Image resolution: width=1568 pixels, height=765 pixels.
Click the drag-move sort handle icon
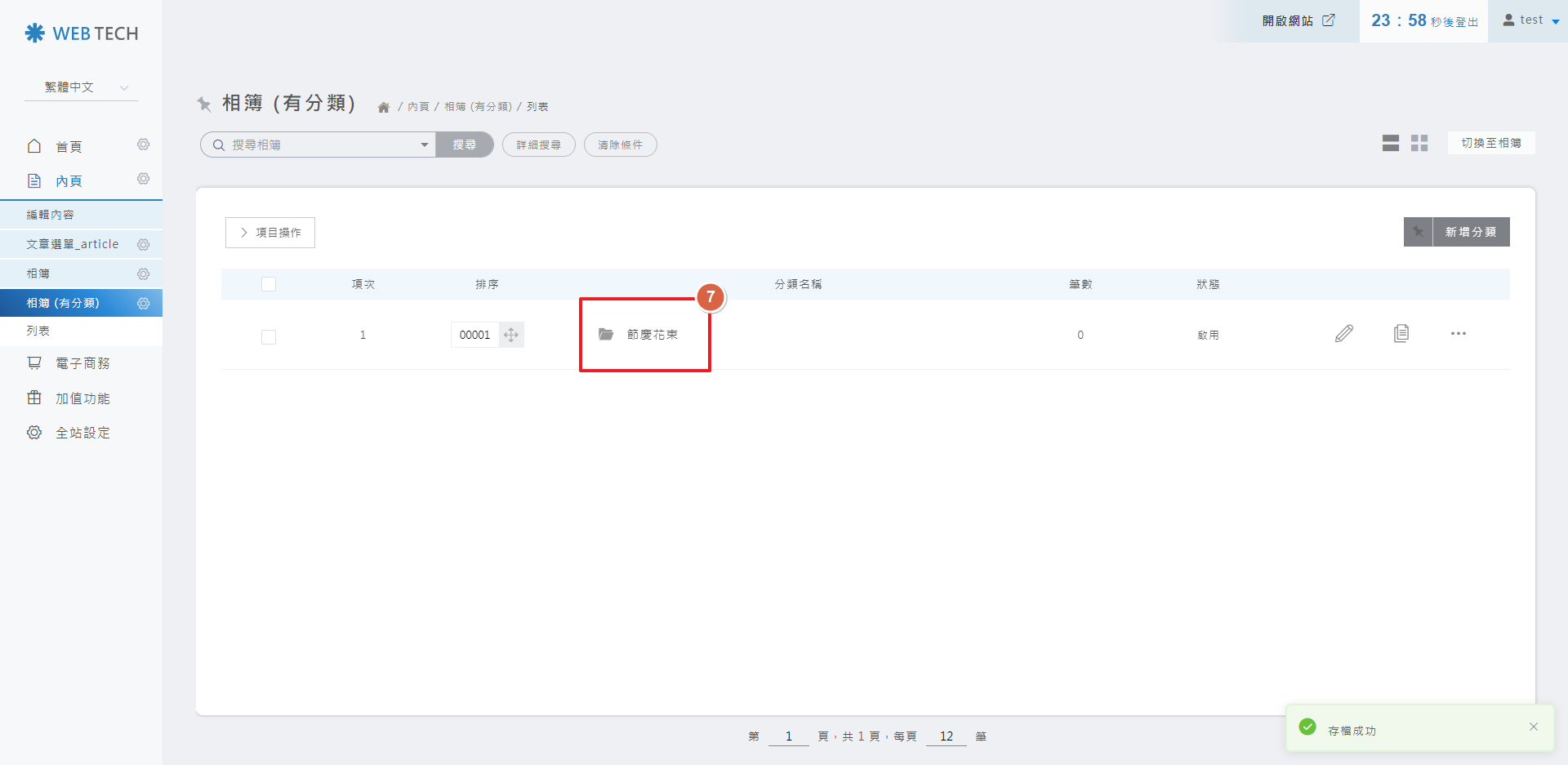[511, 335]
